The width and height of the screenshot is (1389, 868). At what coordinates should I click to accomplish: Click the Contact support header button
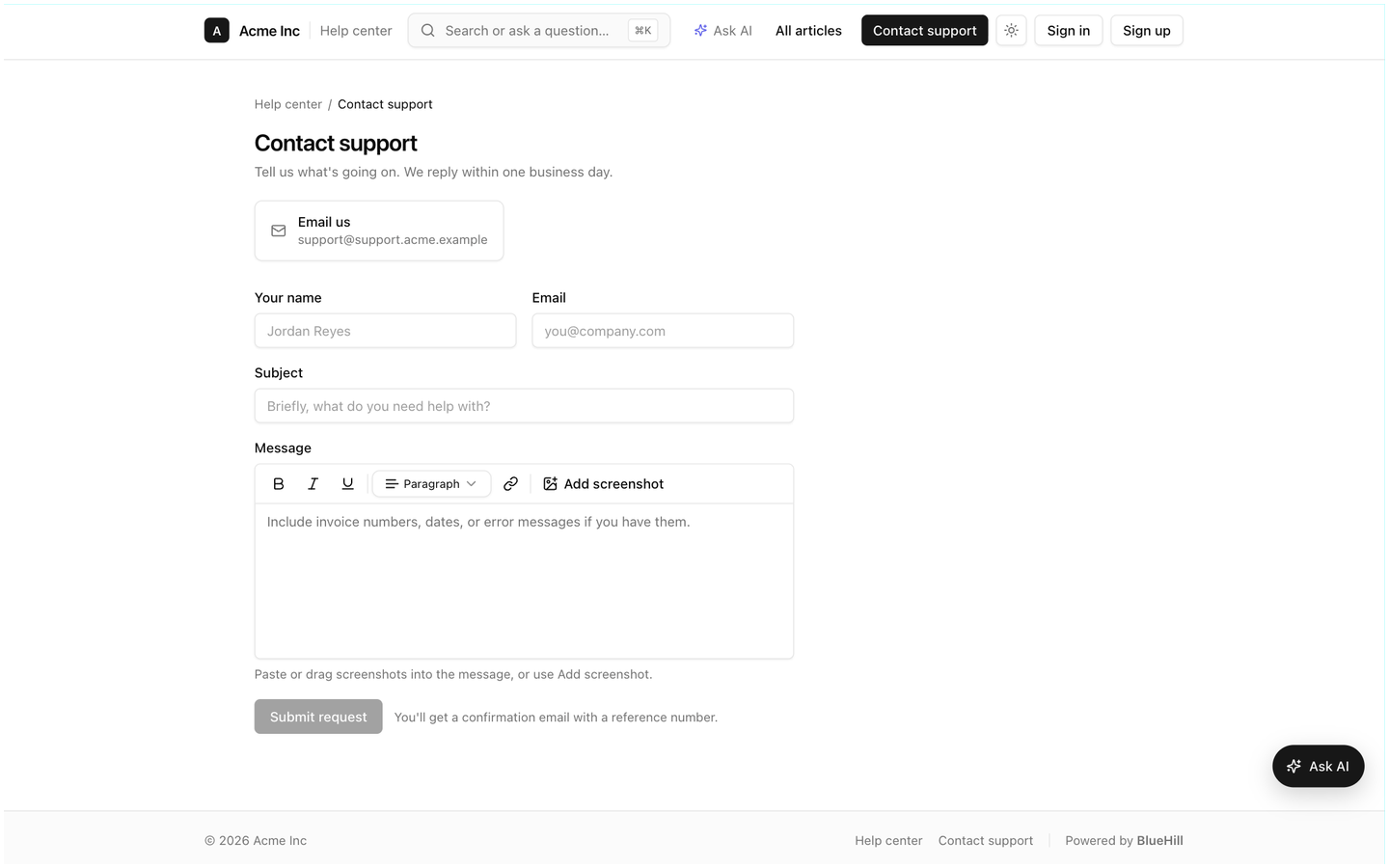[x=925, y=31]
